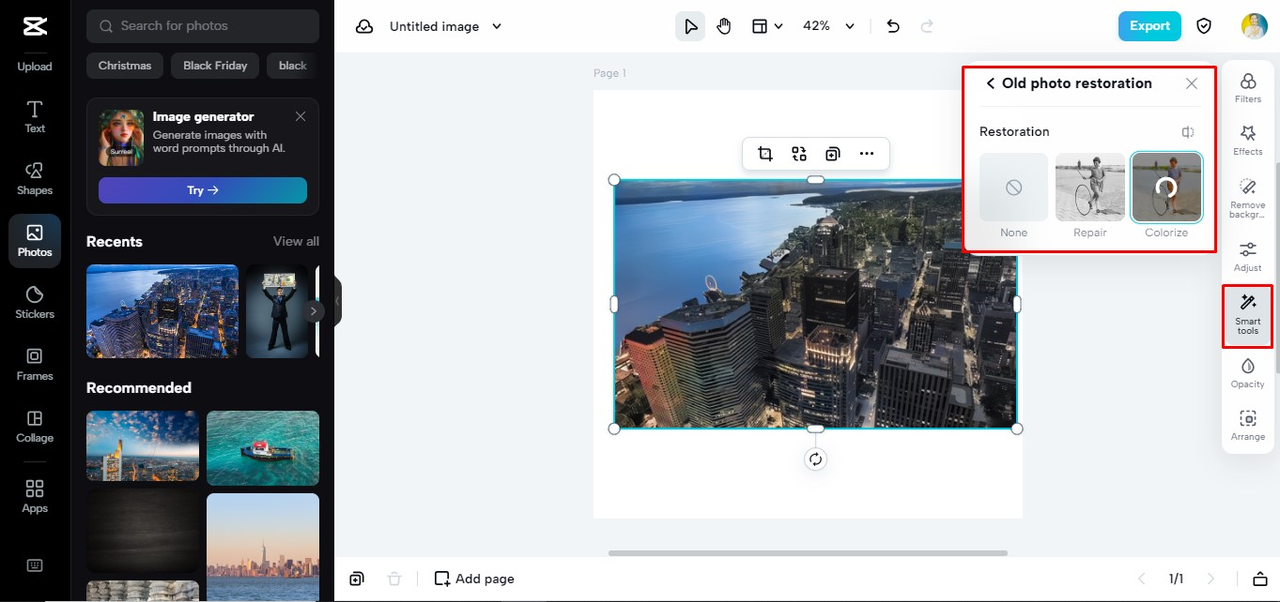Go to the previous page arrow
This screenshot has height=602, width=1280.
point(1142,579)
